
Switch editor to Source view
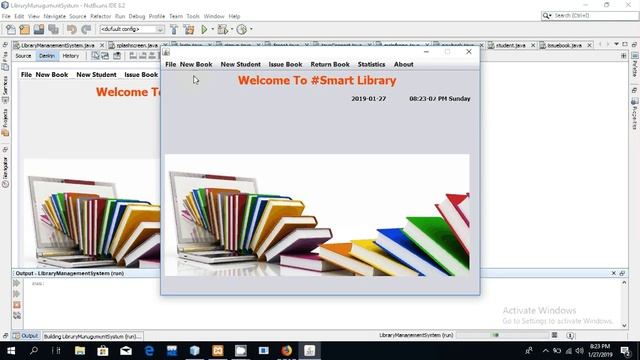[x=23, y=56]
